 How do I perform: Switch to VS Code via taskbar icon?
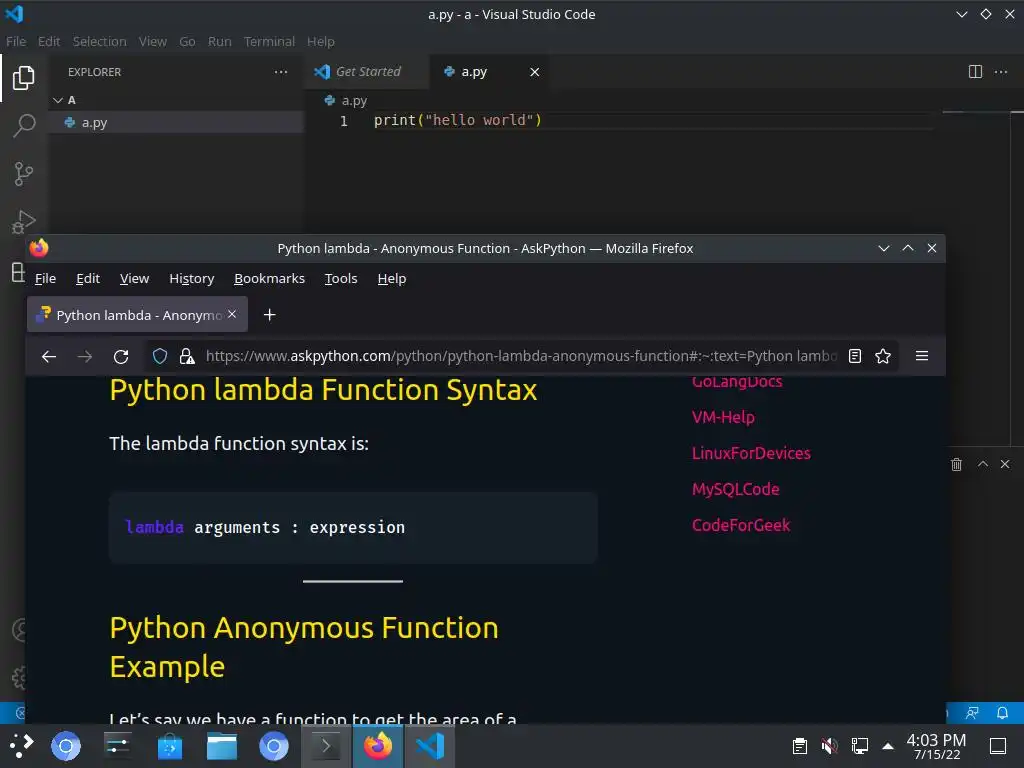pos(430,746)
